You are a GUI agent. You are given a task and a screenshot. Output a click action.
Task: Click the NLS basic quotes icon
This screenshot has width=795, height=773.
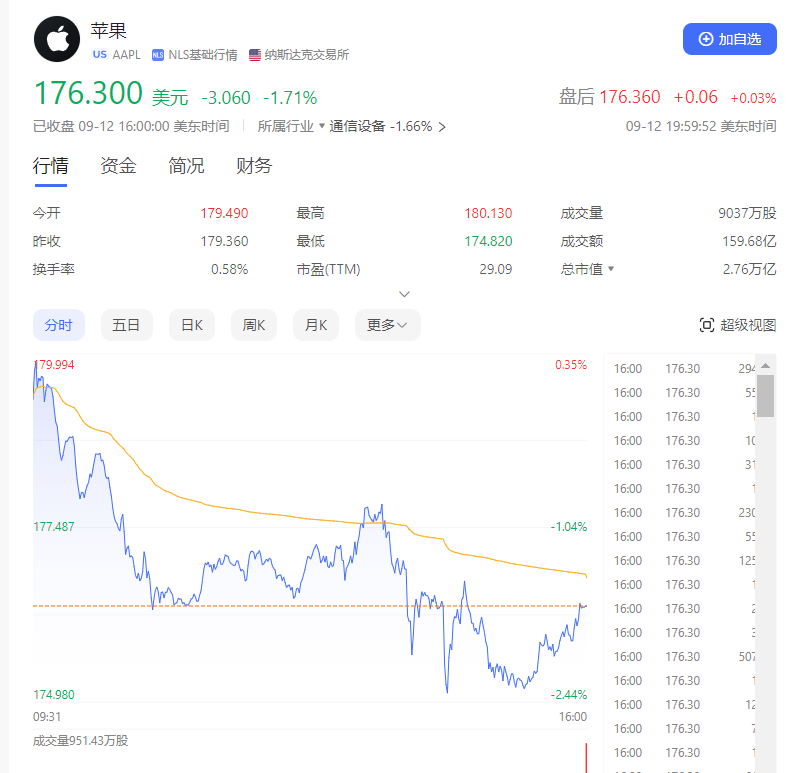[x=158, y=55]
